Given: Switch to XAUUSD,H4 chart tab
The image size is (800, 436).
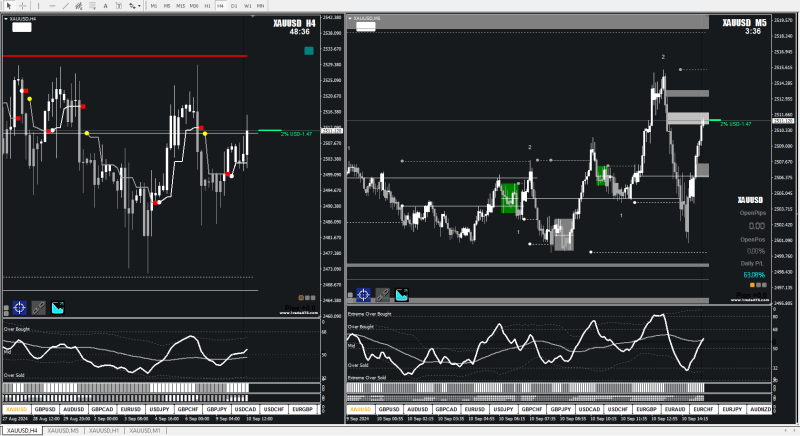Looking at the screenshot, I should [x=22, y=431].
